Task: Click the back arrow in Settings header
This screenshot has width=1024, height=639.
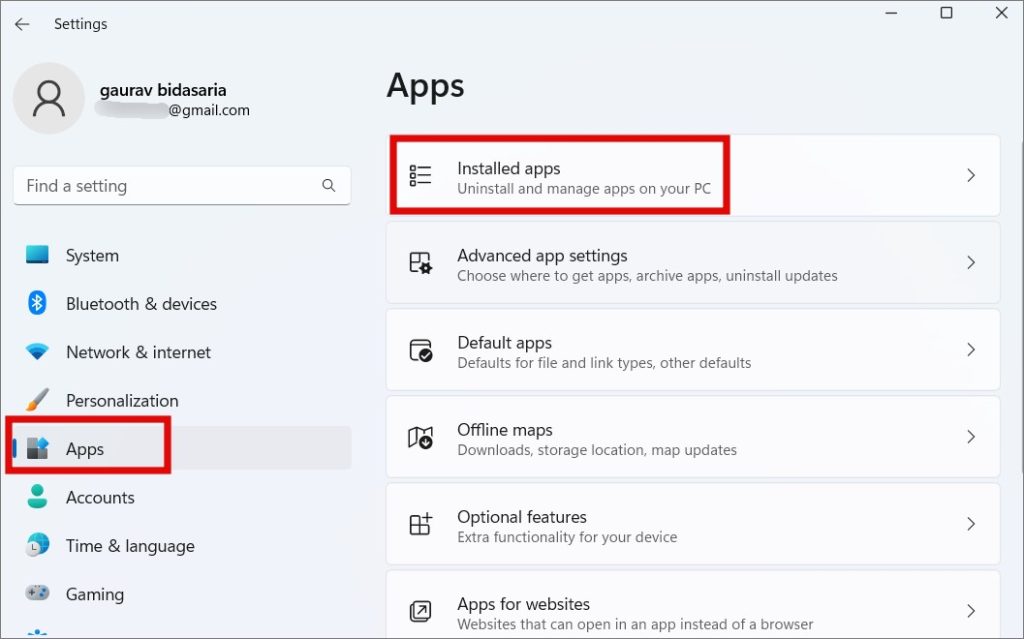Action: (22, 24)
